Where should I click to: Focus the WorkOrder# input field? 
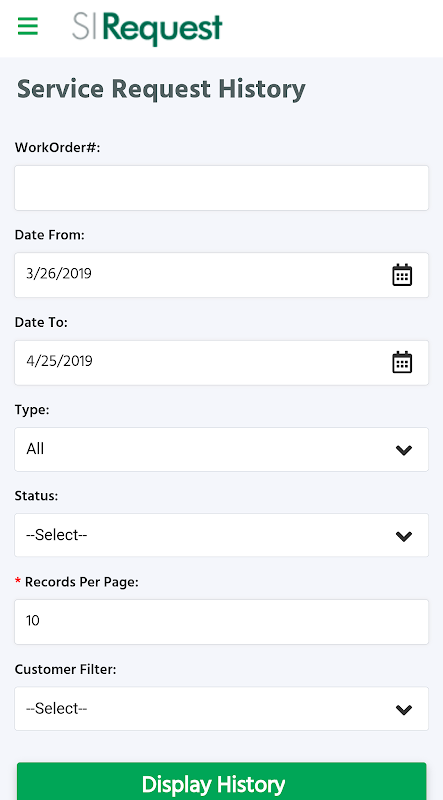222,188
